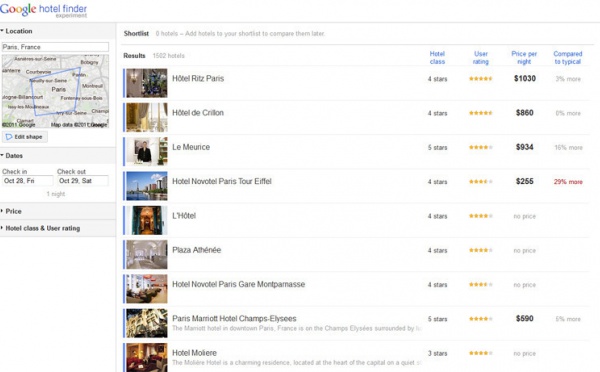
Task: Select Paris Marriott Hotel Champs-Elysees name
Action: [234, 318]
